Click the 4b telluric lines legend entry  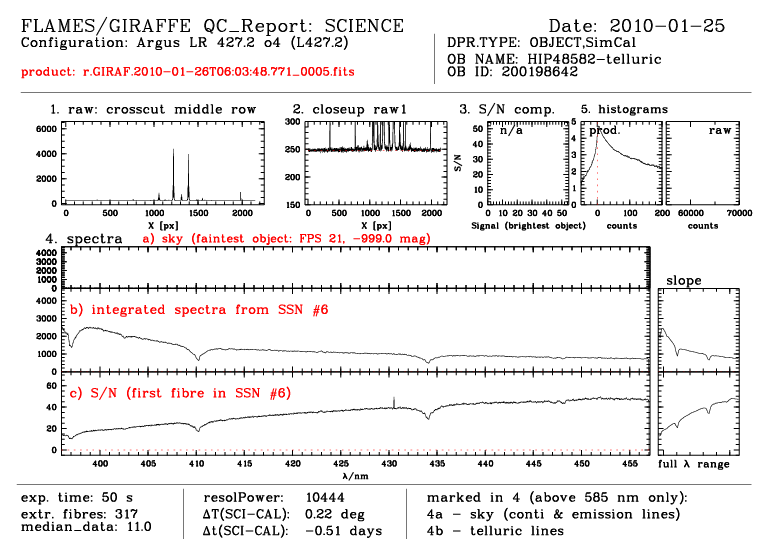pos(495,531)
